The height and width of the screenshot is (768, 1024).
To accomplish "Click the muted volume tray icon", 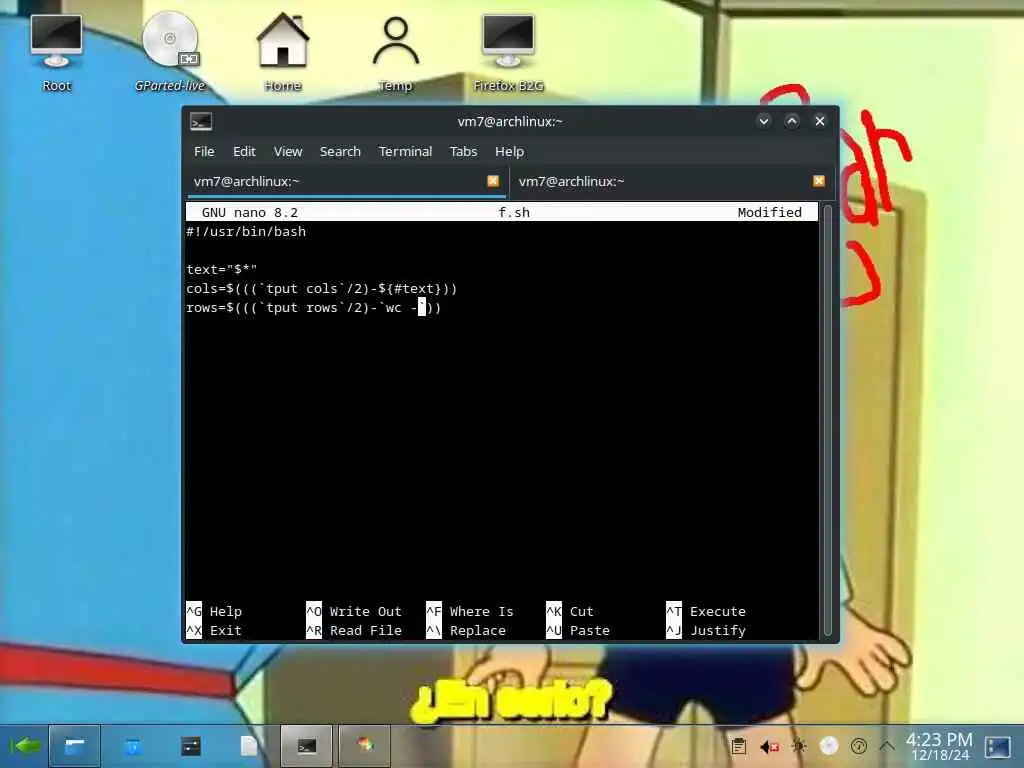I will coord(769,746).
